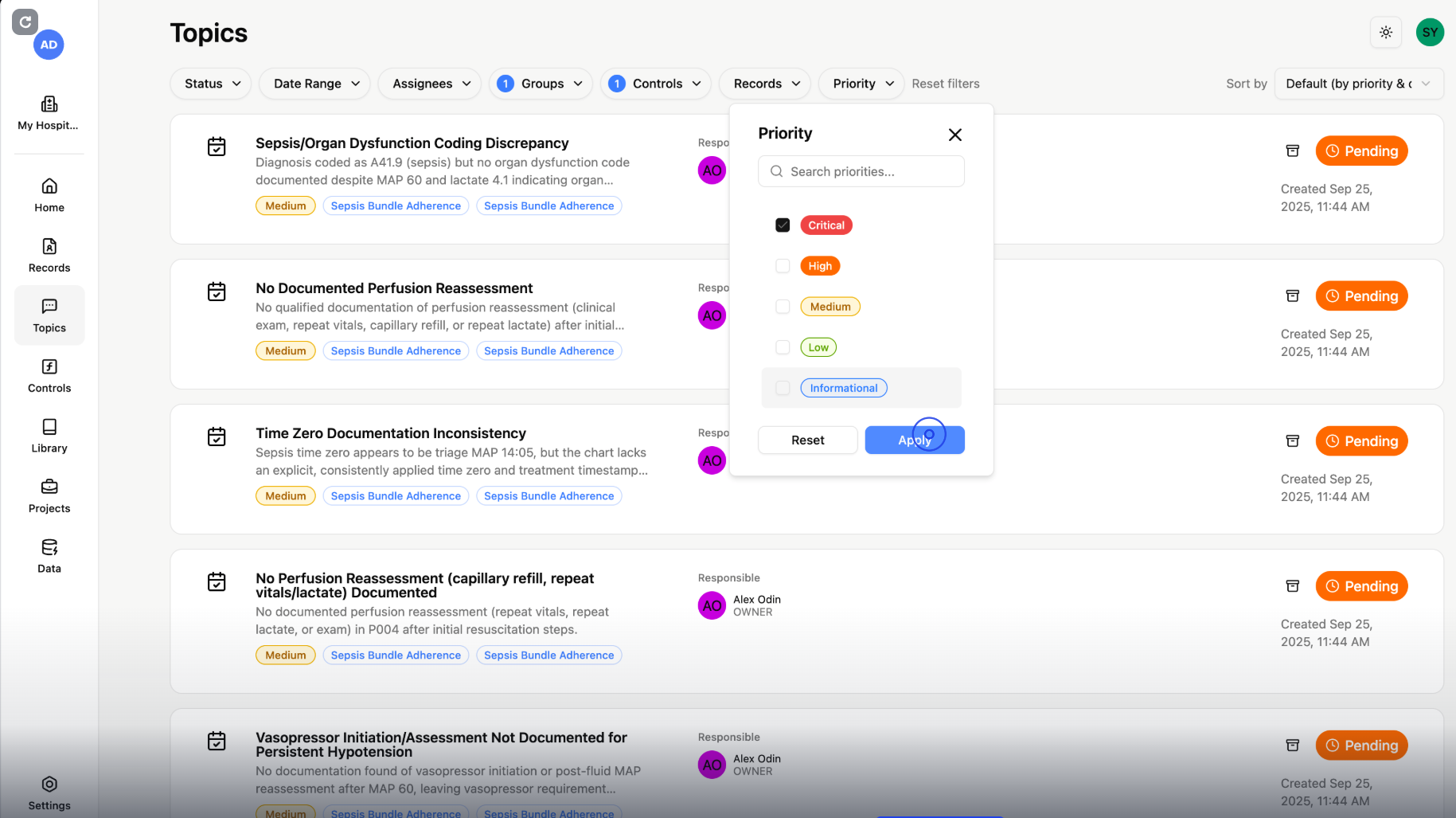Image resolution: width=1456 pixels, height=818 pixels.
Task: Navigate to Projects in sidebar
Action: pyautogui.click(x=49, y=495)
